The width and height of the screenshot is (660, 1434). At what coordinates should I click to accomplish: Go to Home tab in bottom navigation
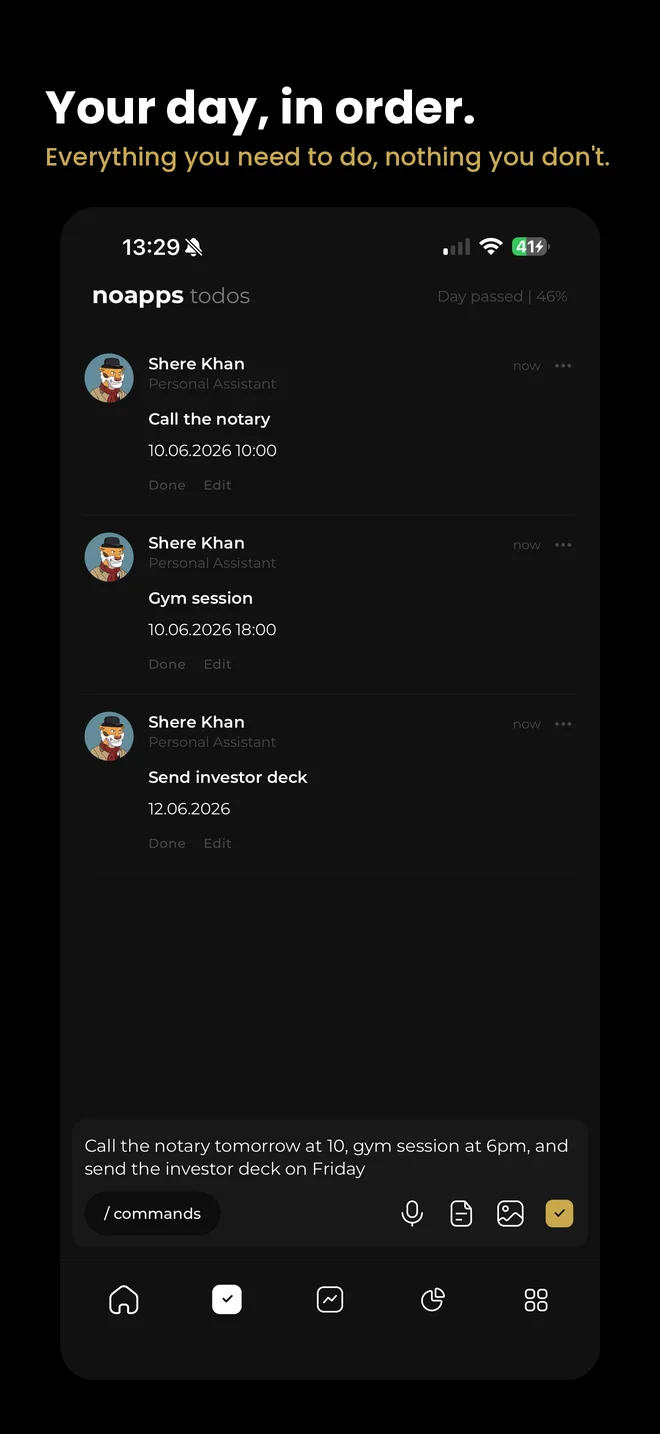(x=124, y=1300)
